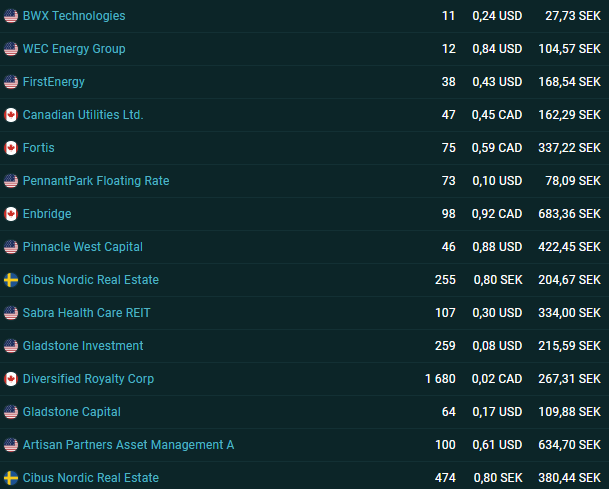Select the 1 680 share quantity
This screenshot has height=489, width=609.
coord(440,379)
